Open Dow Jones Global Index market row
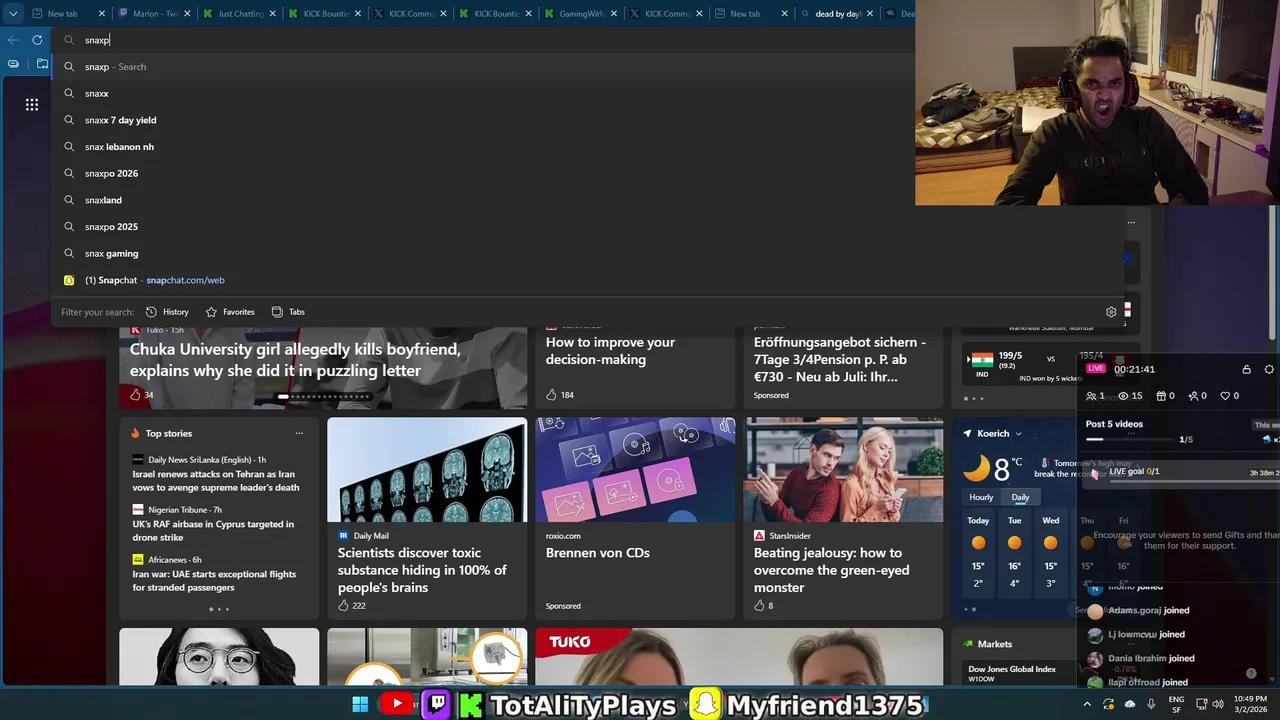 click(1020, 673)
